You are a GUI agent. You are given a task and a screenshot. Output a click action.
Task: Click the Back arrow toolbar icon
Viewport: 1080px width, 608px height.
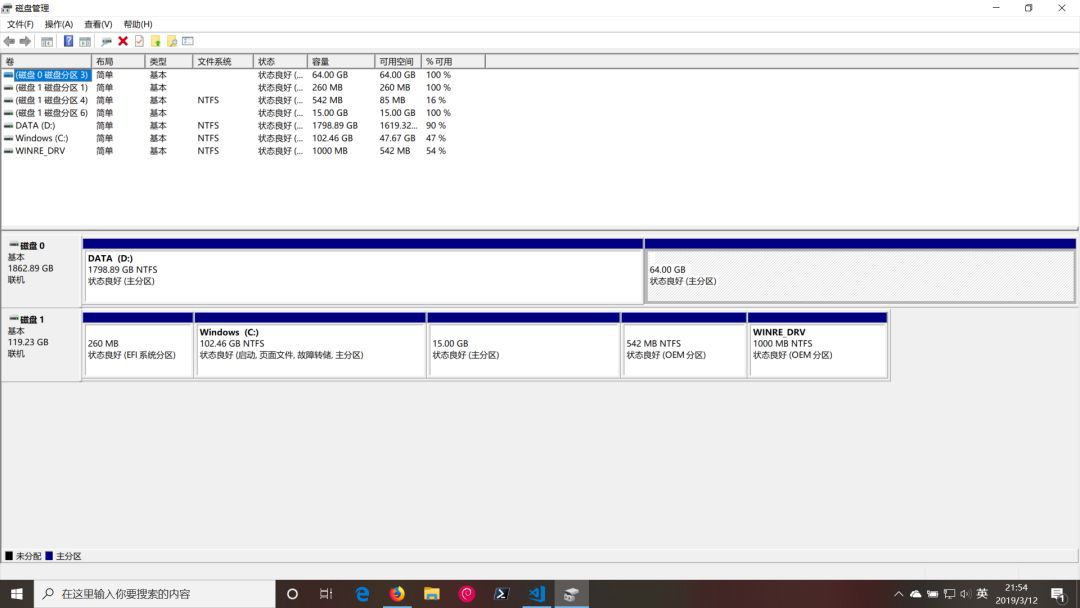click(9, 41)
